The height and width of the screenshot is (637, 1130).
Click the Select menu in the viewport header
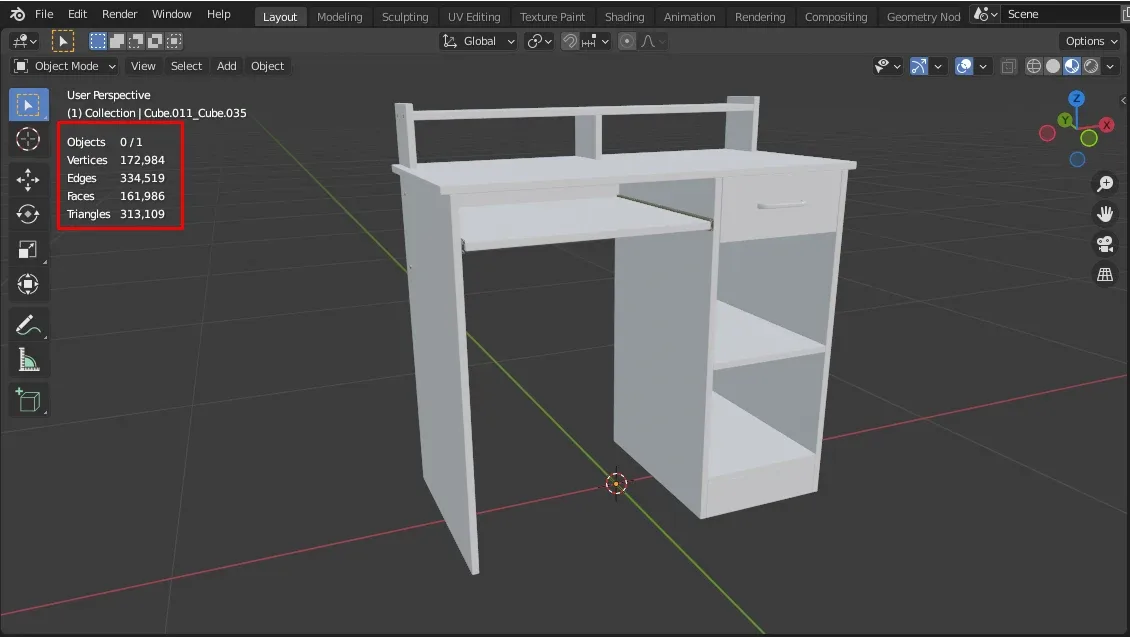186,66
